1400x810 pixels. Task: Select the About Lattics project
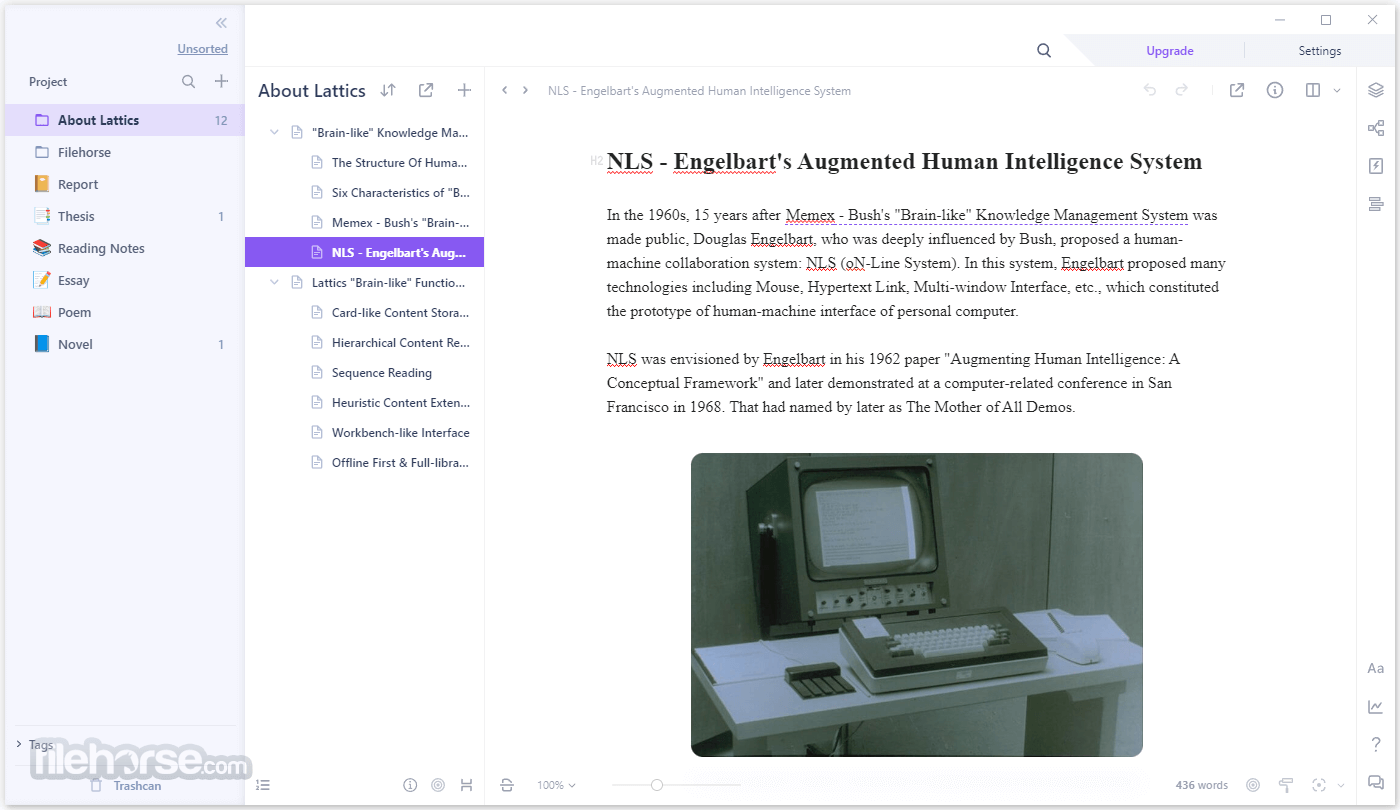pos(125,120)
